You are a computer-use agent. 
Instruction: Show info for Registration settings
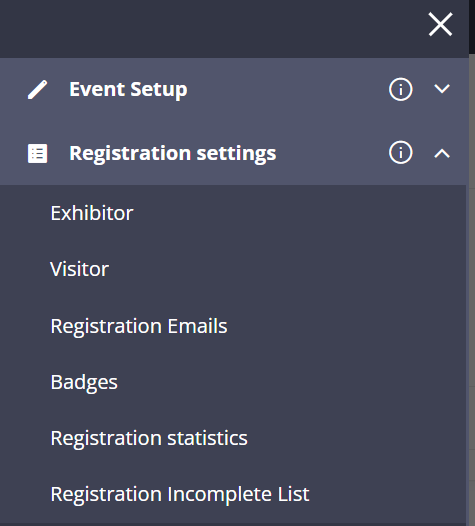(x=401, y=152)
